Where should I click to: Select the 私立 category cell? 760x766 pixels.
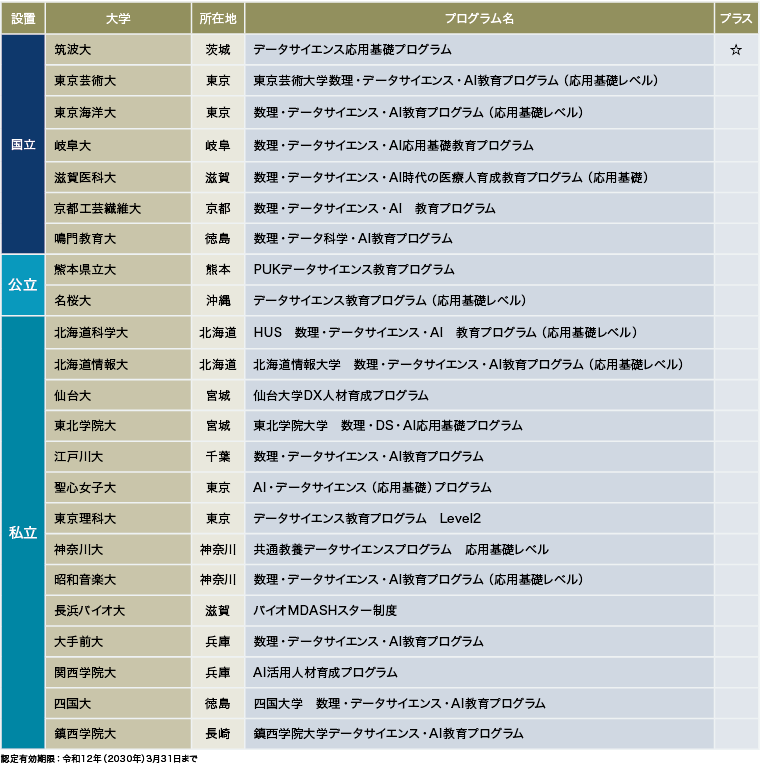[23, 532]
